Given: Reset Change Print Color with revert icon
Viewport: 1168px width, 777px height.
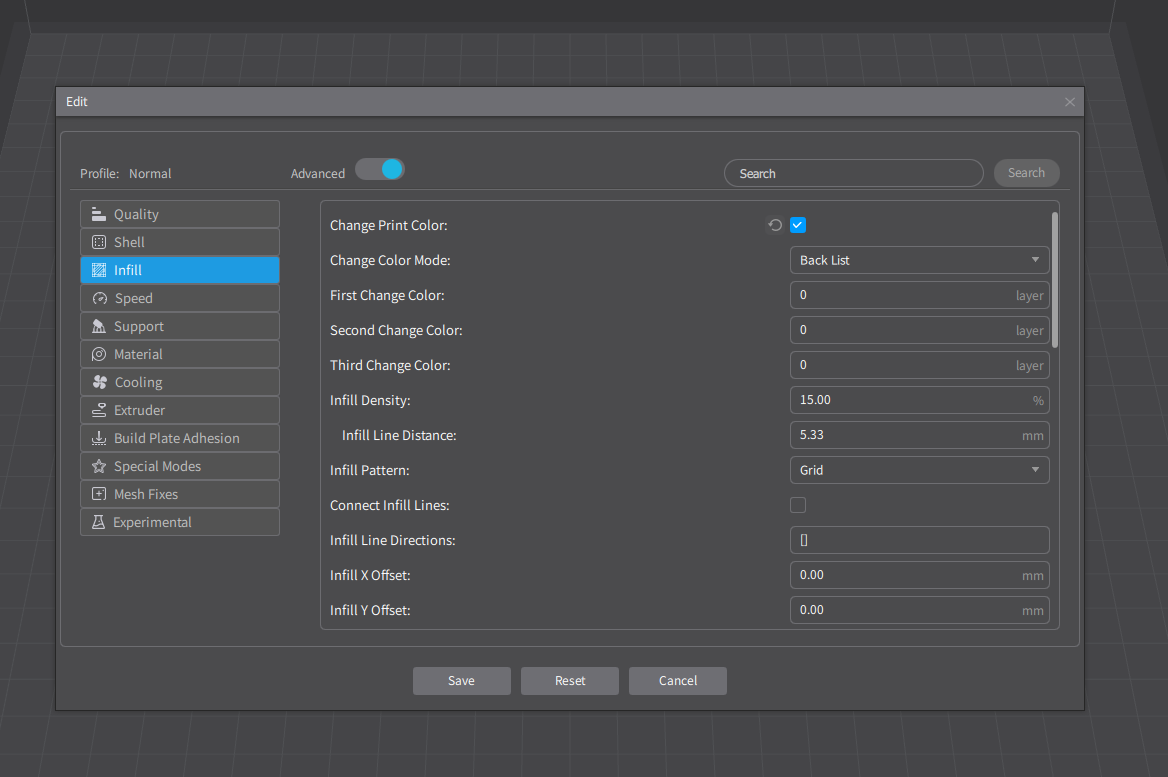Looking at the screenshot, I should 775,225.
